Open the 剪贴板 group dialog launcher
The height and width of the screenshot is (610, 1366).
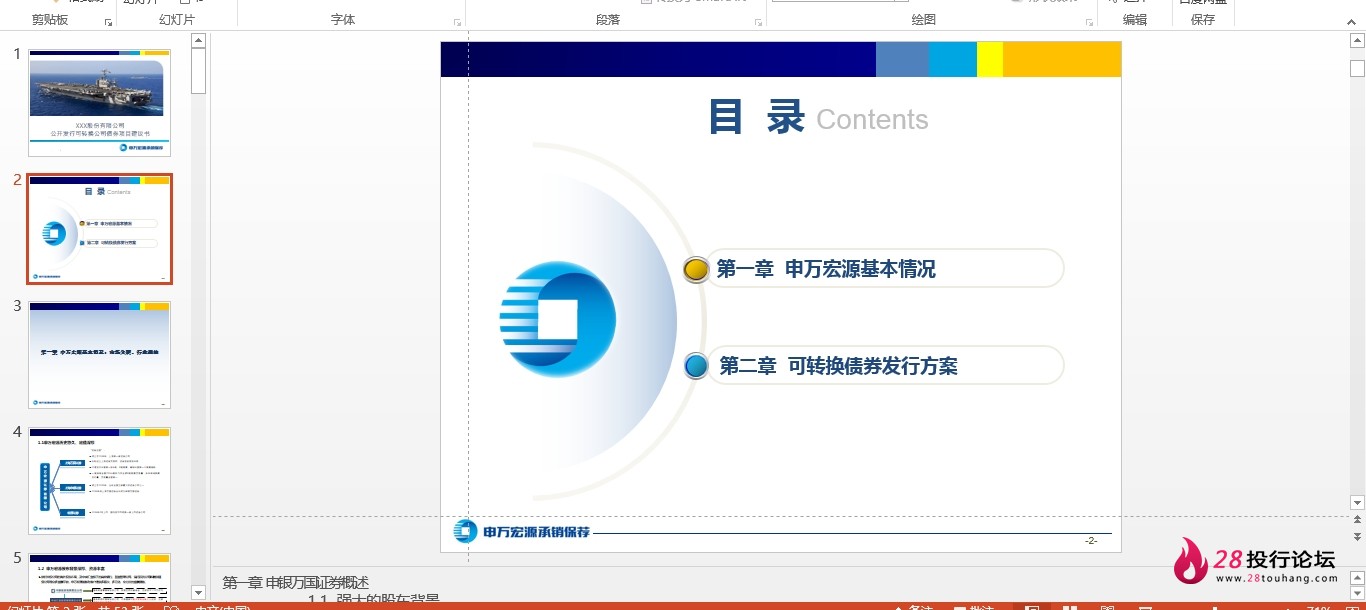click(x=109, y=22)
